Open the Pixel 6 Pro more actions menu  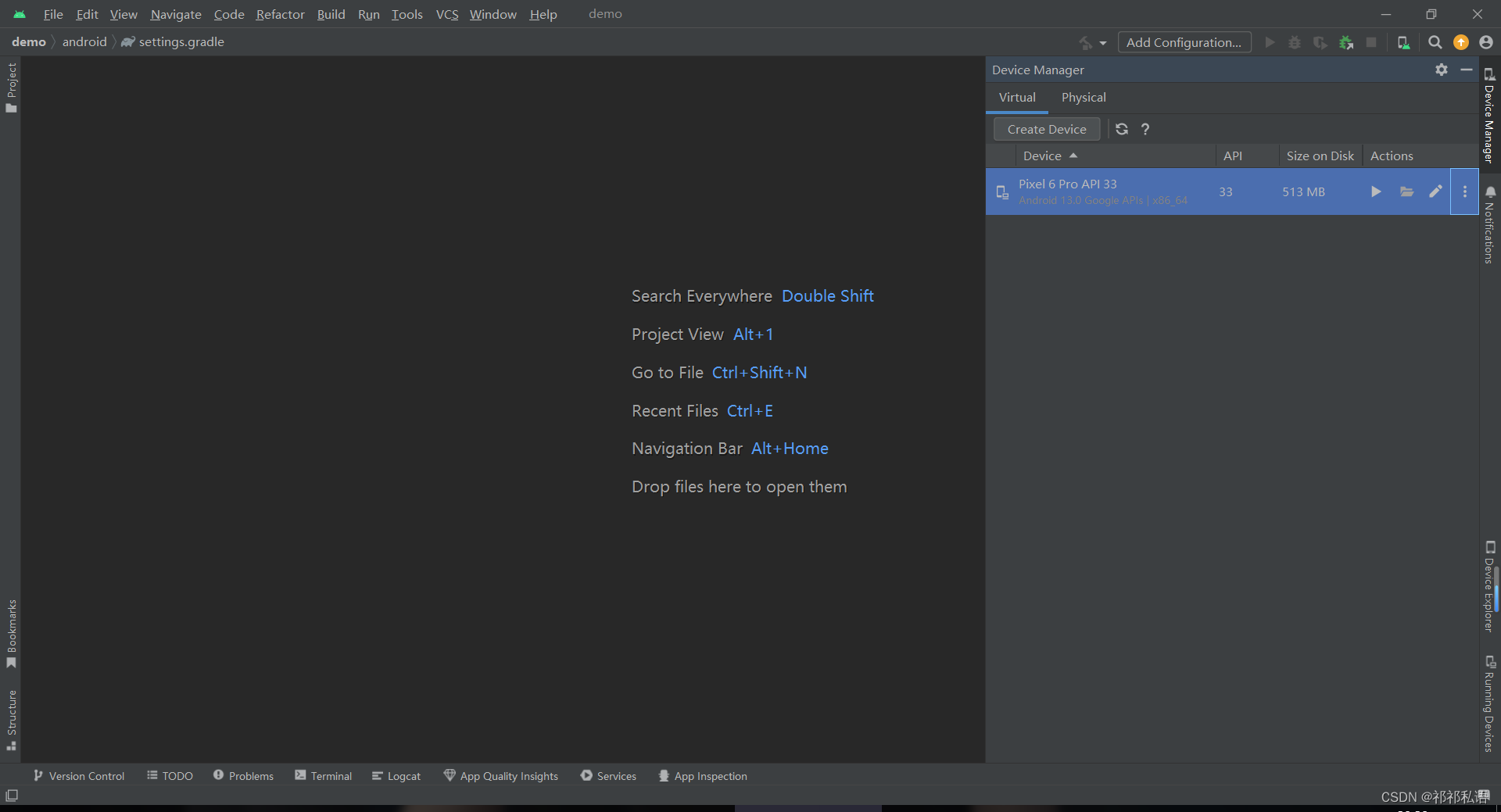(1464, 191)
